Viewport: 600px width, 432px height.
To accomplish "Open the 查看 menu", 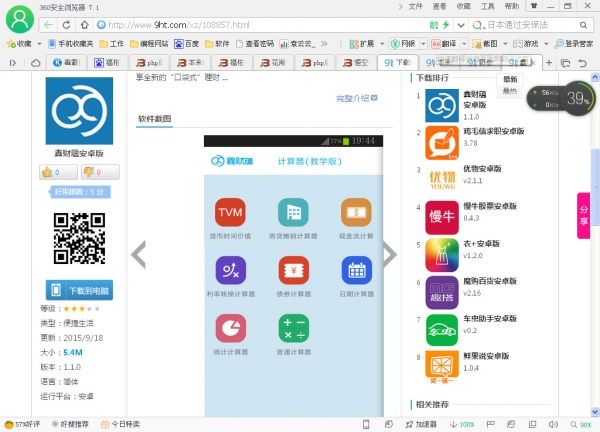I will tap(439, 6).
